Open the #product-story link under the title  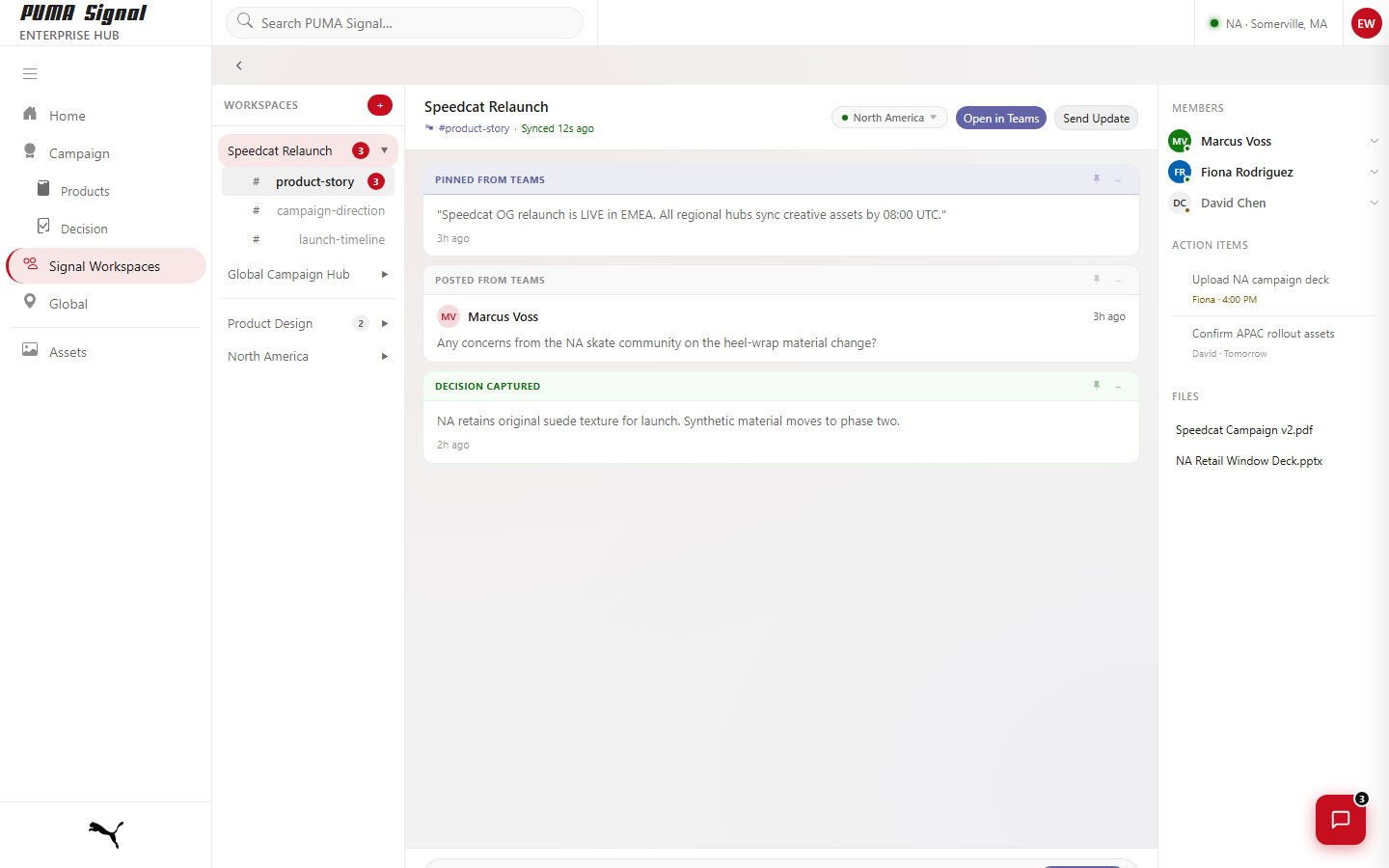click(x=474, y=128)
